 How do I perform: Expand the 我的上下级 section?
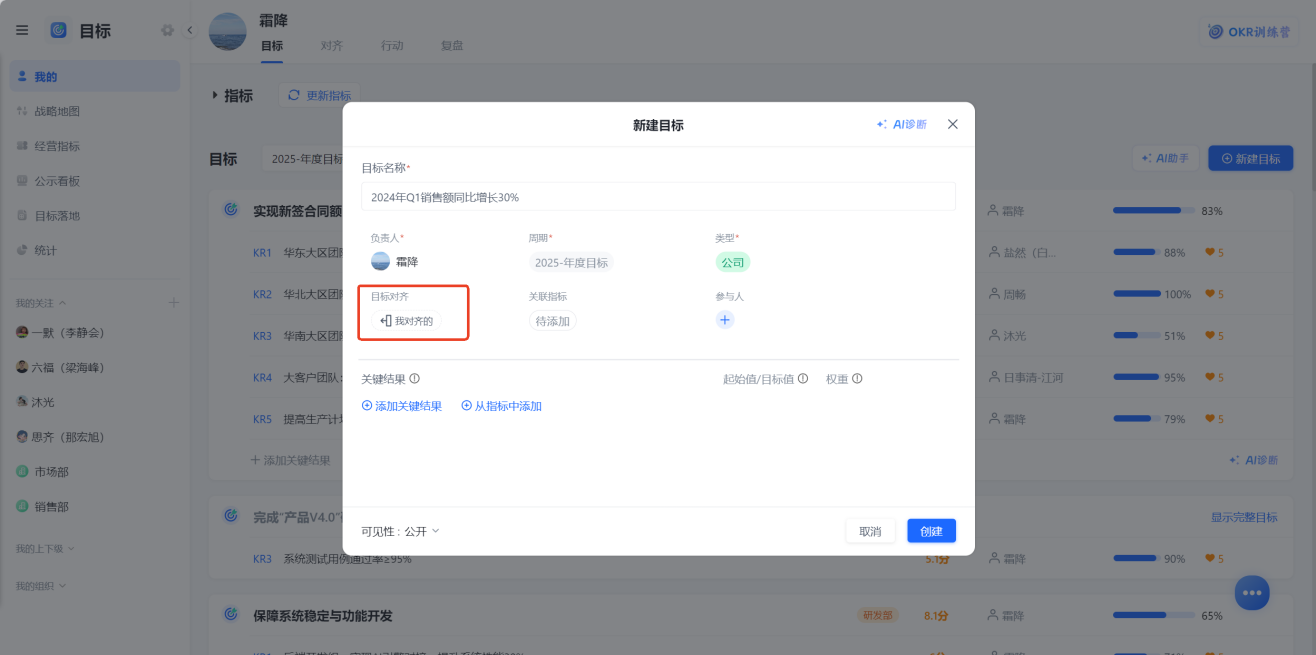pos(45,548)
